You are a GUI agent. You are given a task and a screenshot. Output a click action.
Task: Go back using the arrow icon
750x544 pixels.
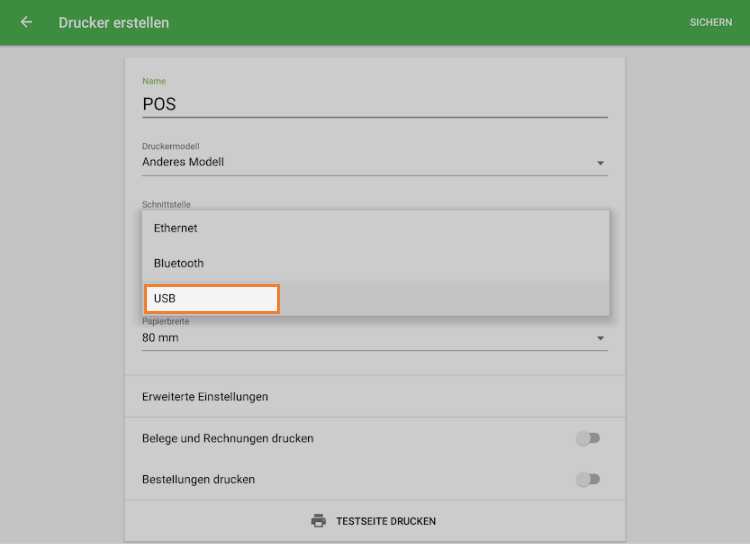point(26,22)
